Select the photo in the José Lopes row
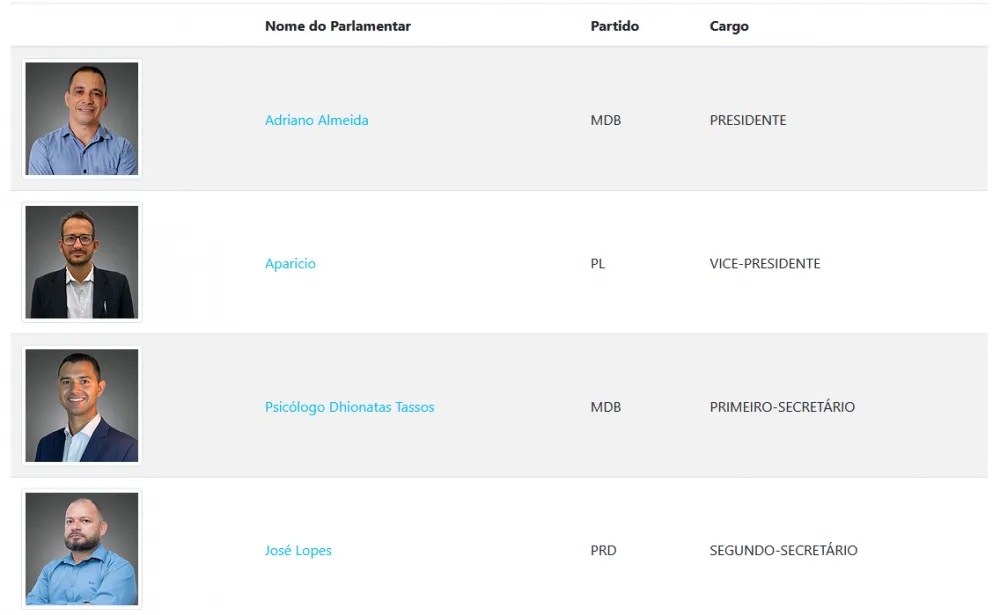The height and width of the screenshot is (615, 1000). tap(82, 549)
